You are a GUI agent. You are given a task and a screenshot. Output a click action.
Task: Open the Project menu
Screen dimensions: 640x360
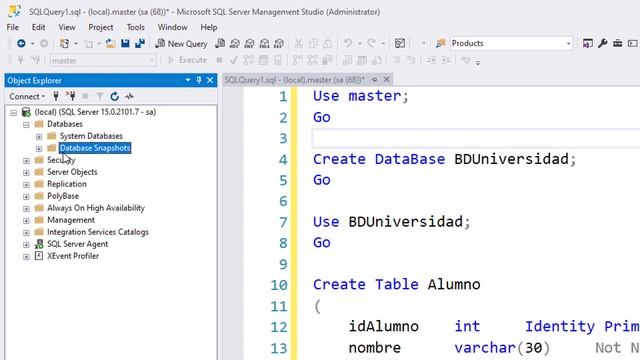pyautogui.click(x=101, y=27)
